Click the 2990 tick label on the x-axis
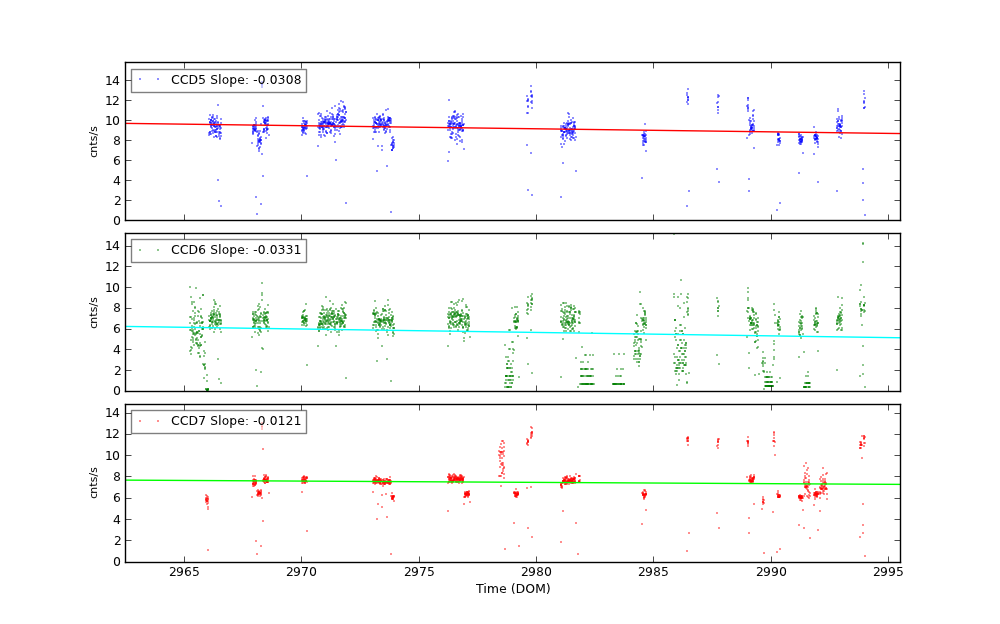1000x624 pixels. [x=771, y=572]
